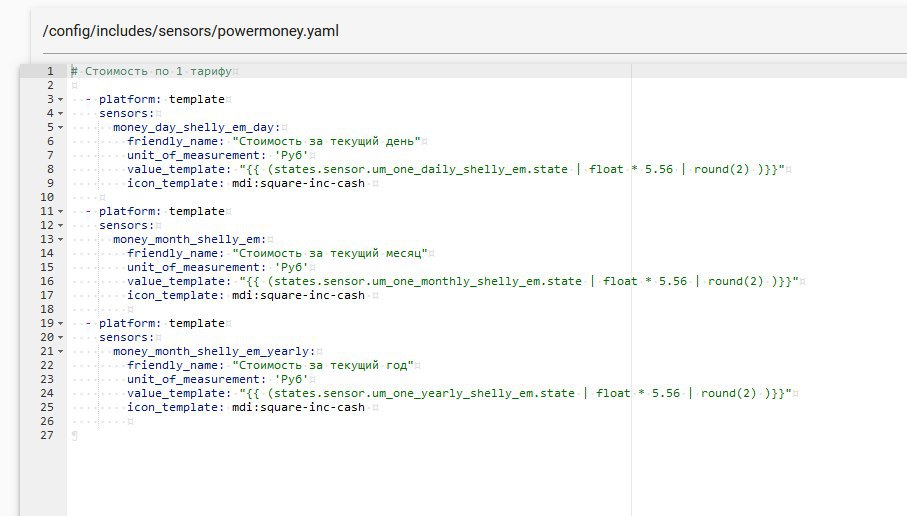
Task: Click icon_template on line 17
Action: [246, 295]
